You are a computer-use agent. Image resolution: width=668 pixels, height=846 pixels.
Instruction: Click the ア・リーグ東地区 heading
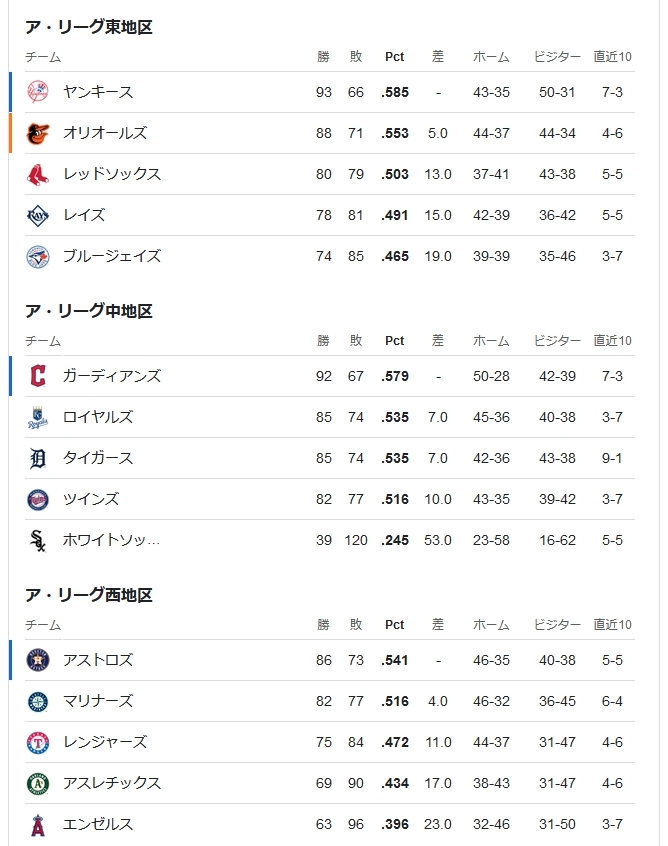[89, 26]
